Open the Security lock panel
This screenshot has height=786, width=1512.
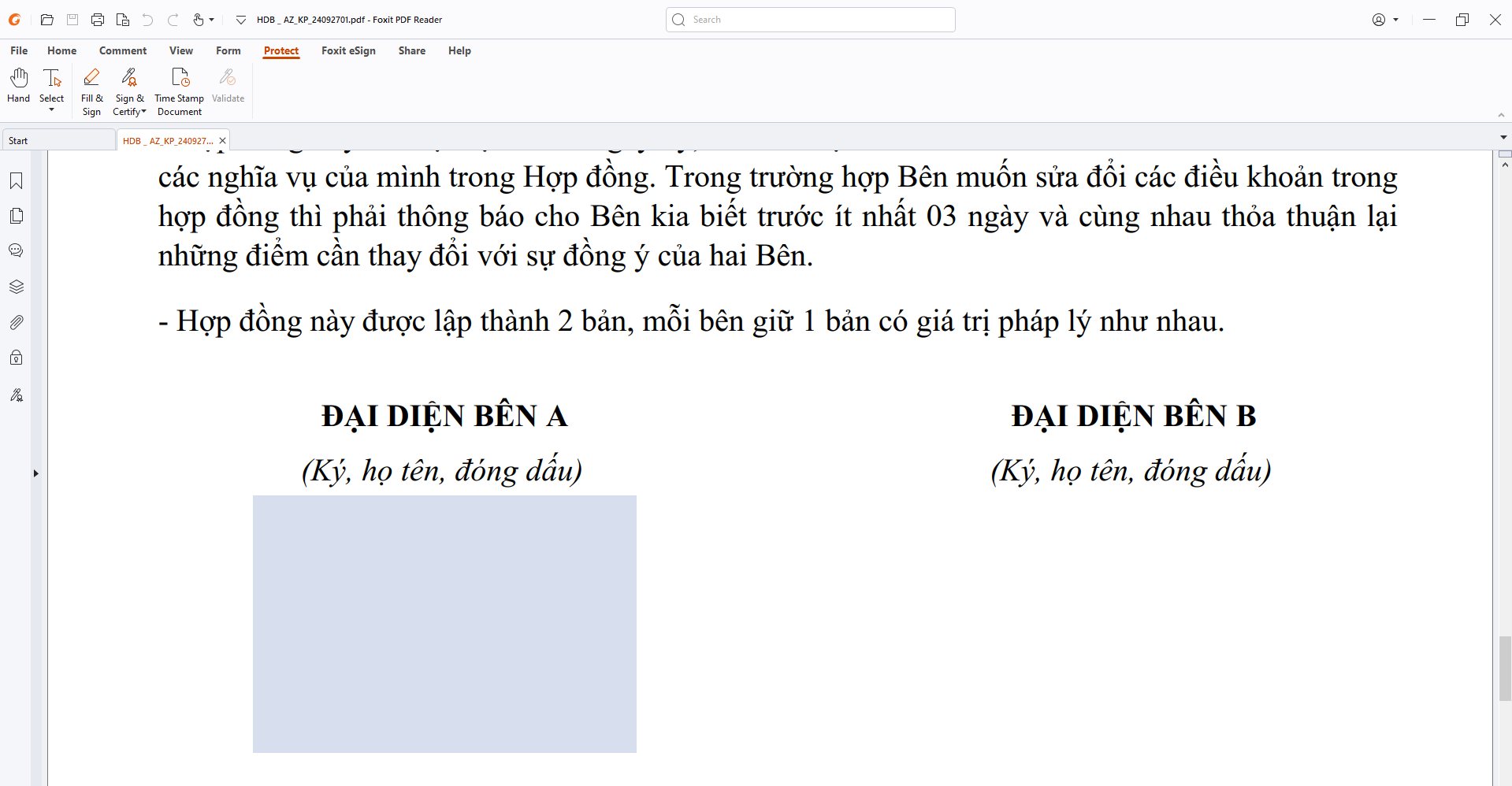[16, 358]
